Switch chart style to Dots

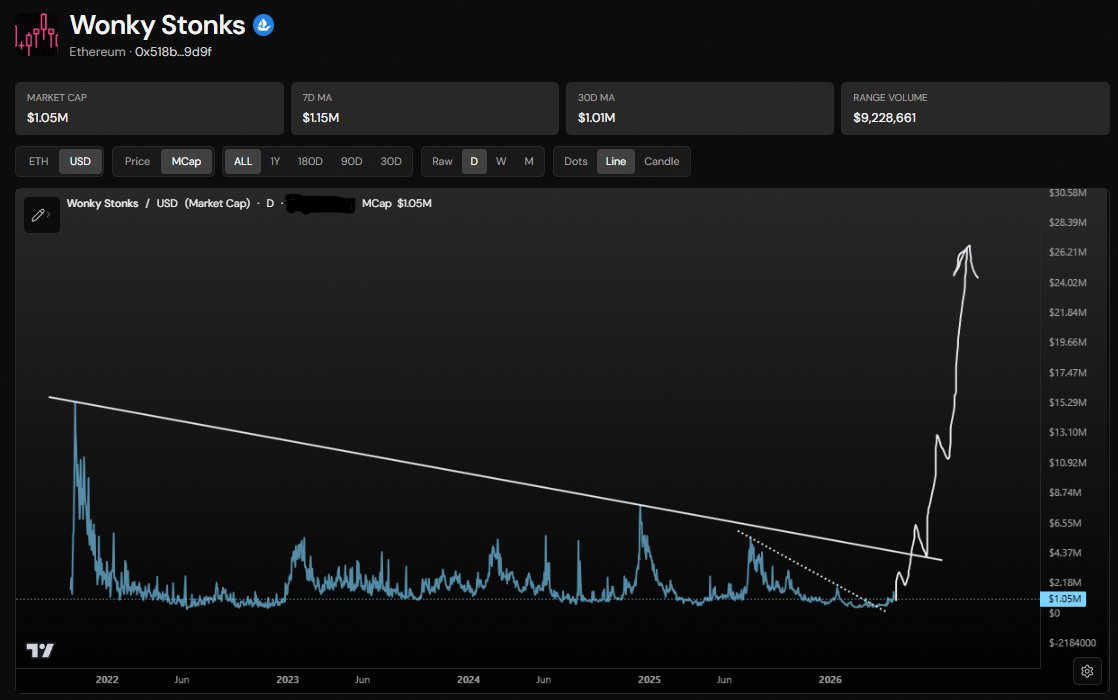[x=575, y=161]
